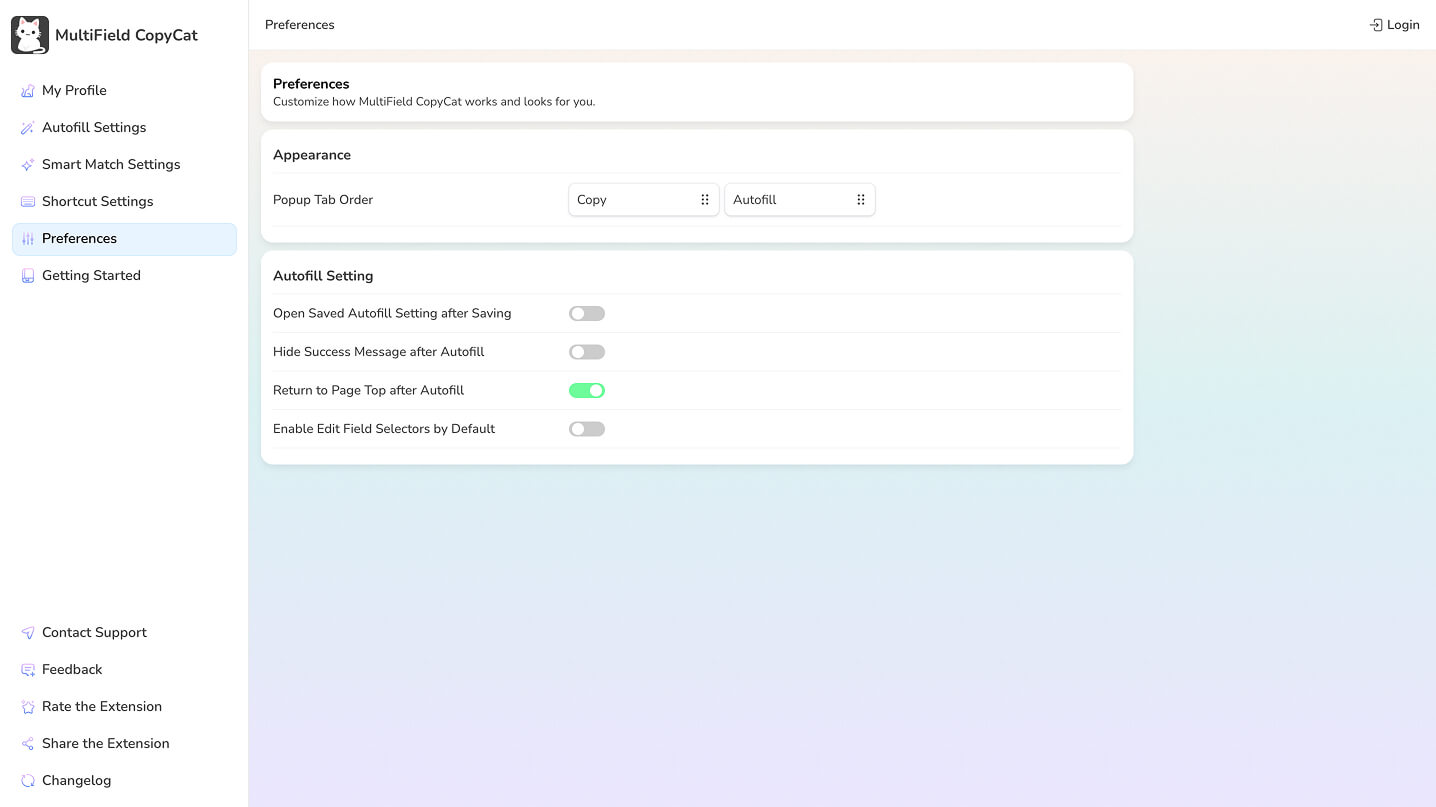Click the Rate the Extension icon
The image size is (1436, 807).
pos(28,707)
